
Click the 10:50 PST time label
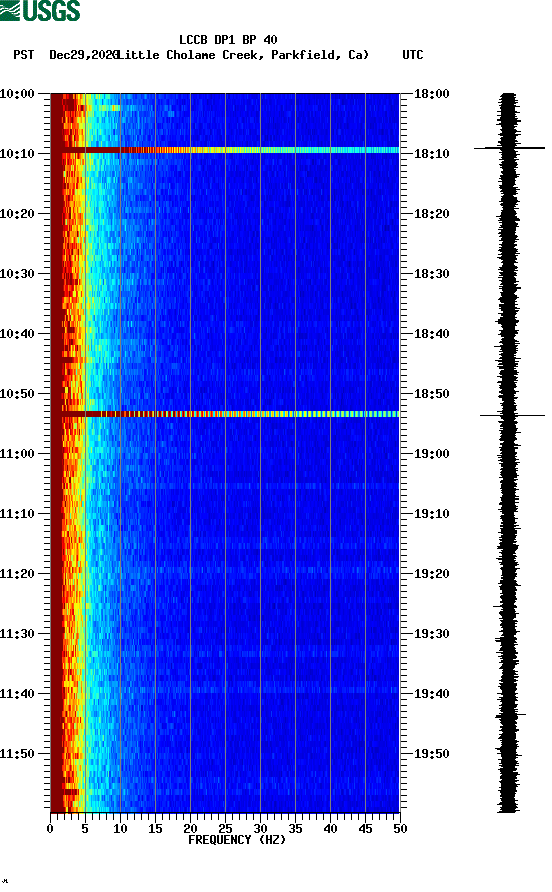(17, 394)
